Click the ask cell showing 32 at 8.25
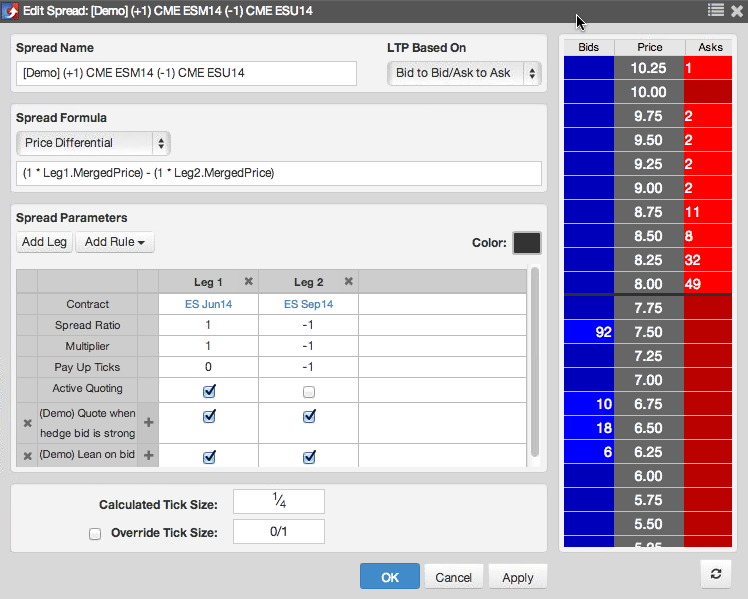748x599 pixels. (x=708, y=260)
